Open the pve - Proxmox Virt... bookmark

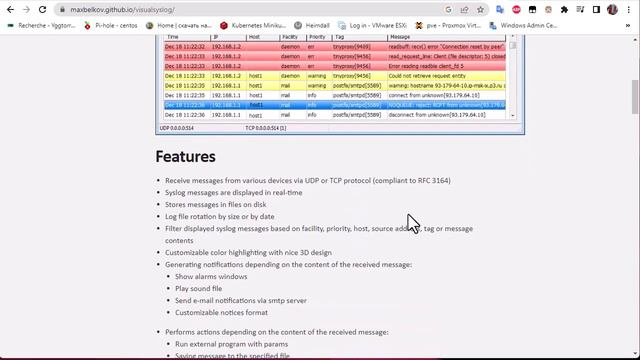448,25
